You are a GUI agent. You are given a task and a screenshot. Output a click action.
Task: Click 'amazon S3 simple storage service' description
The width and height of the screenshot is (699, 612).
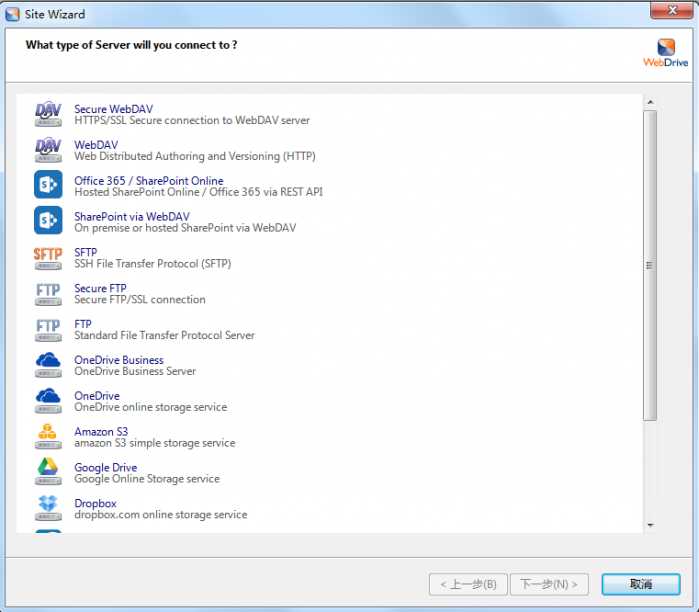[x=154, y=443]
